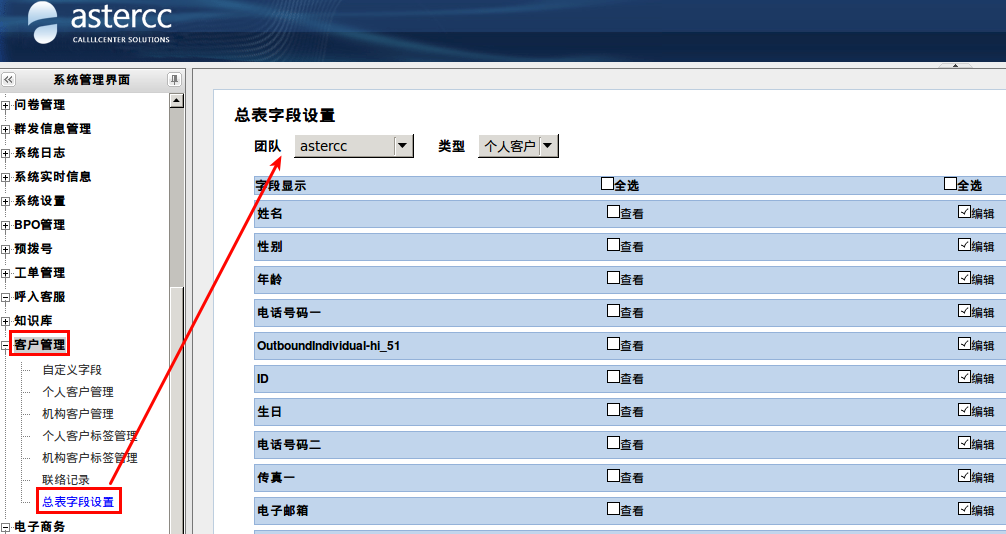The height and width of the screenshot is (534, 1006).
Task: Open the 类型 个人客户 dropdown
Action: pos(549,146)
